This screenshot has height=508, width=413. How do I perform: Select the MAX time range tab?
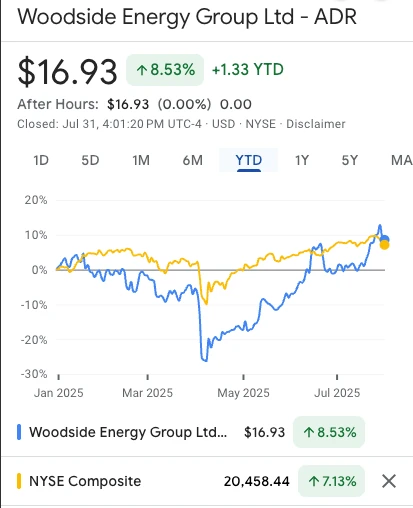pyautogui.click(x=402, y=160)
